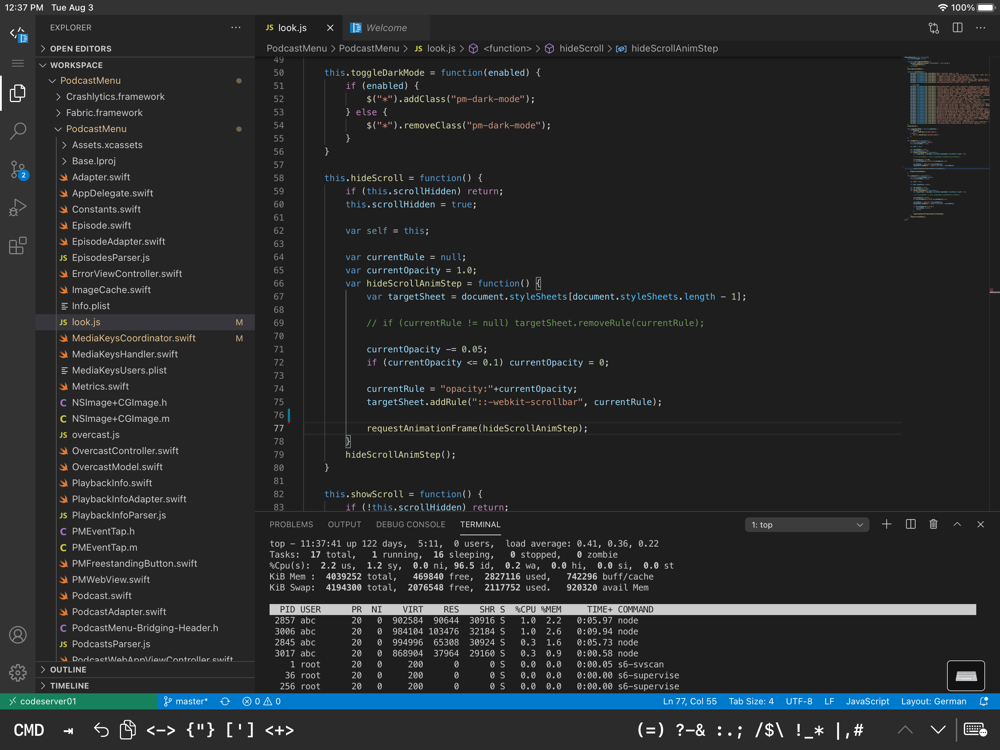Maximize the terminal panel with the up chevron
Viewport: 1000px width, 750px height.
[957, 524]
